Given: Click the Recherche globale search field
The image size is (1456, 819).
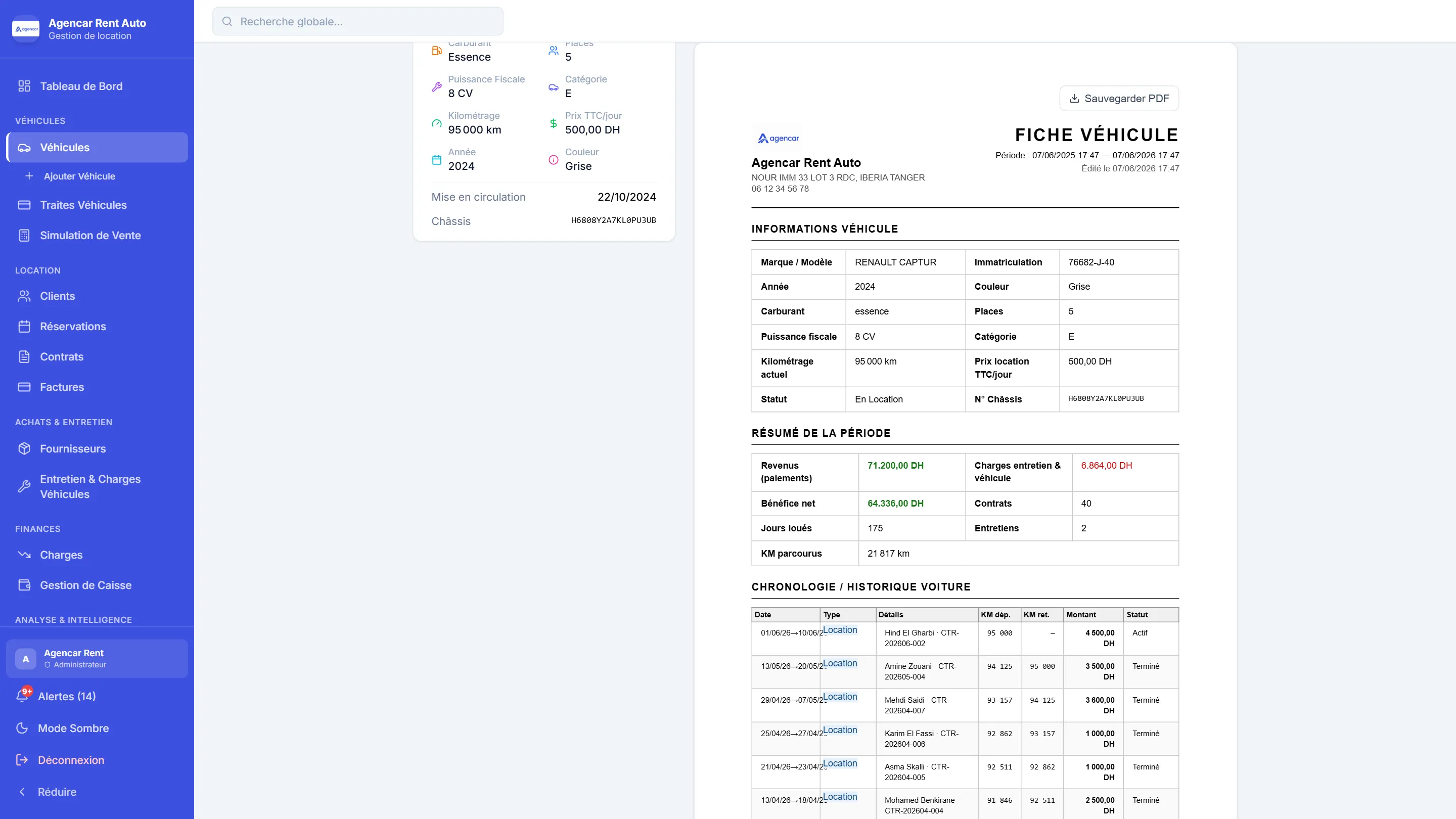Looking at the screenshot, I should pyautogui.click(x=358, y=21).
